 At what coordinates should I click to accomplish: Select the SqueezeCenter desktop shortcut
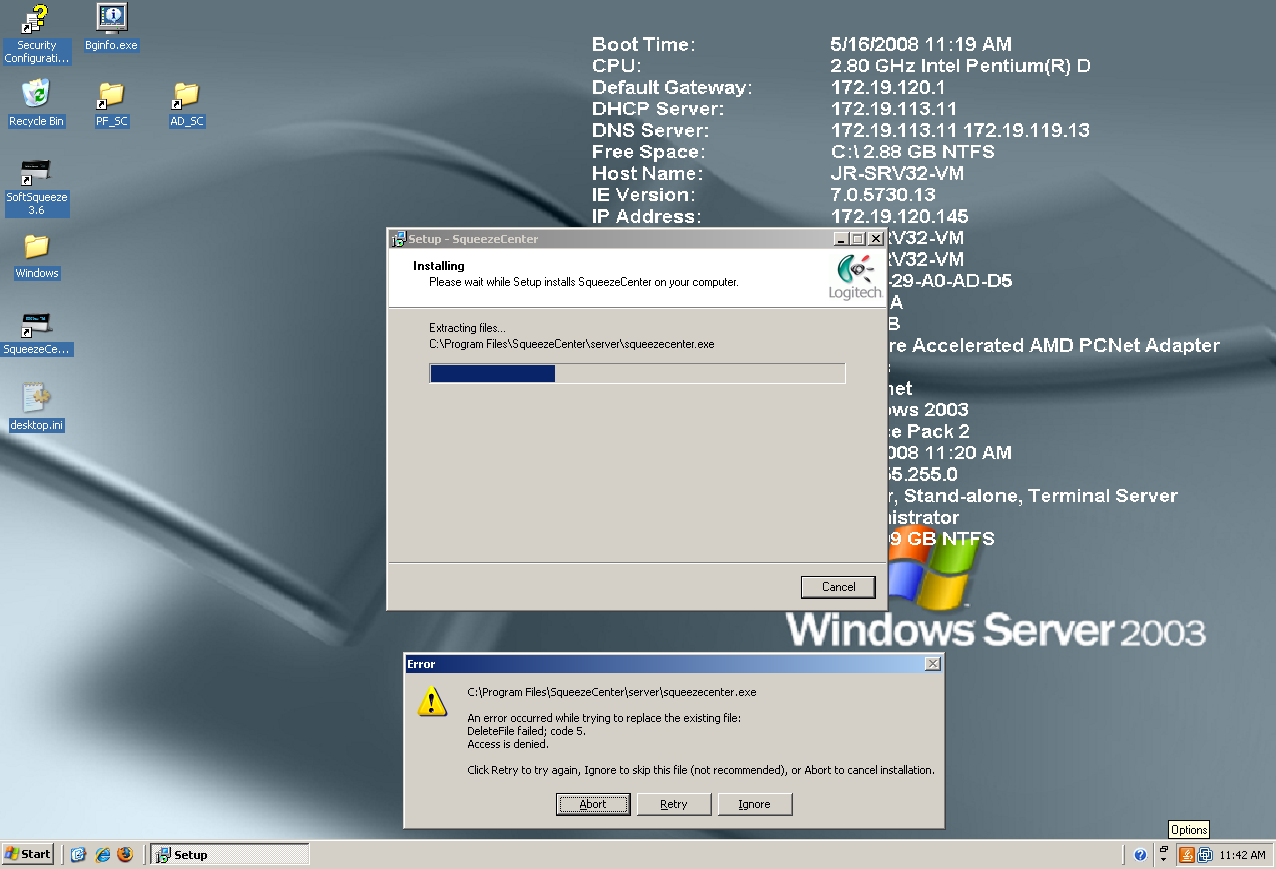tap(36, 325)
